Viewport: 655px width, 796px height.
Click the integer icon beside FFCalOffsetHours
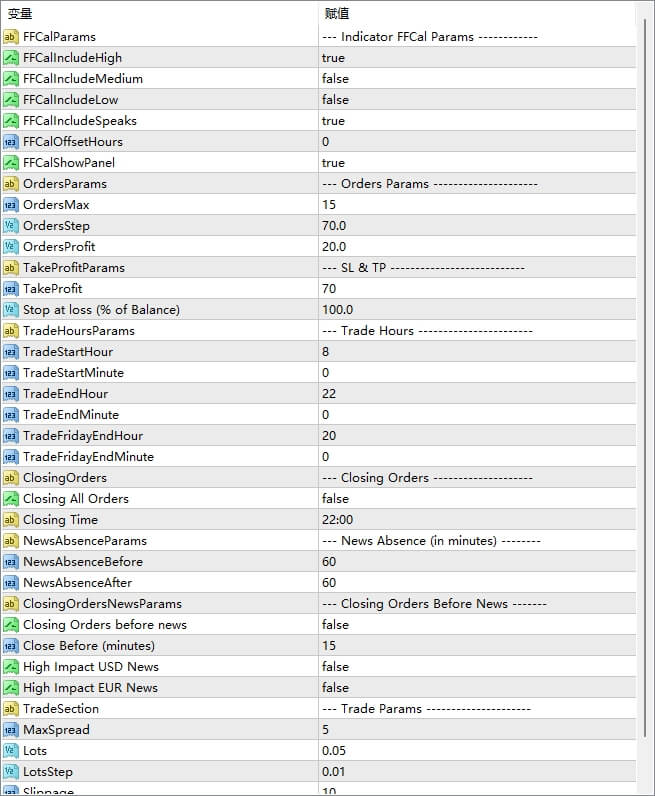10,142
